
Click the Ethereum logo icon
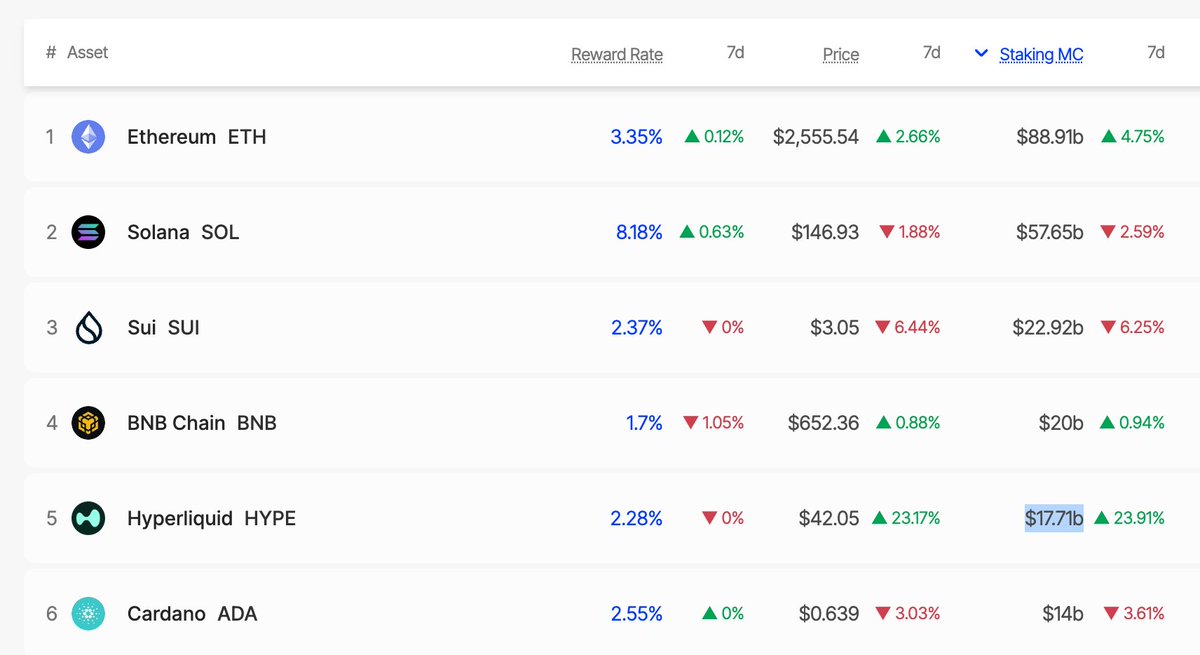(x=88, y=137)
